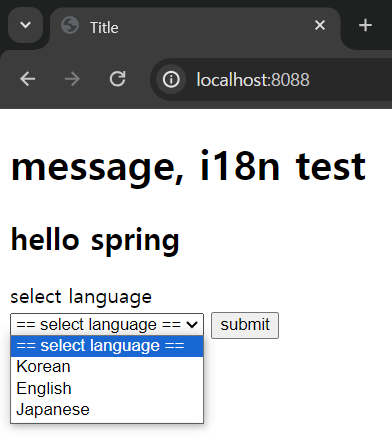Viewport: 392px width, 442px height.
Task: Choose Japanese from the language list
Action: pyautogui.click(x=107, y=410)
